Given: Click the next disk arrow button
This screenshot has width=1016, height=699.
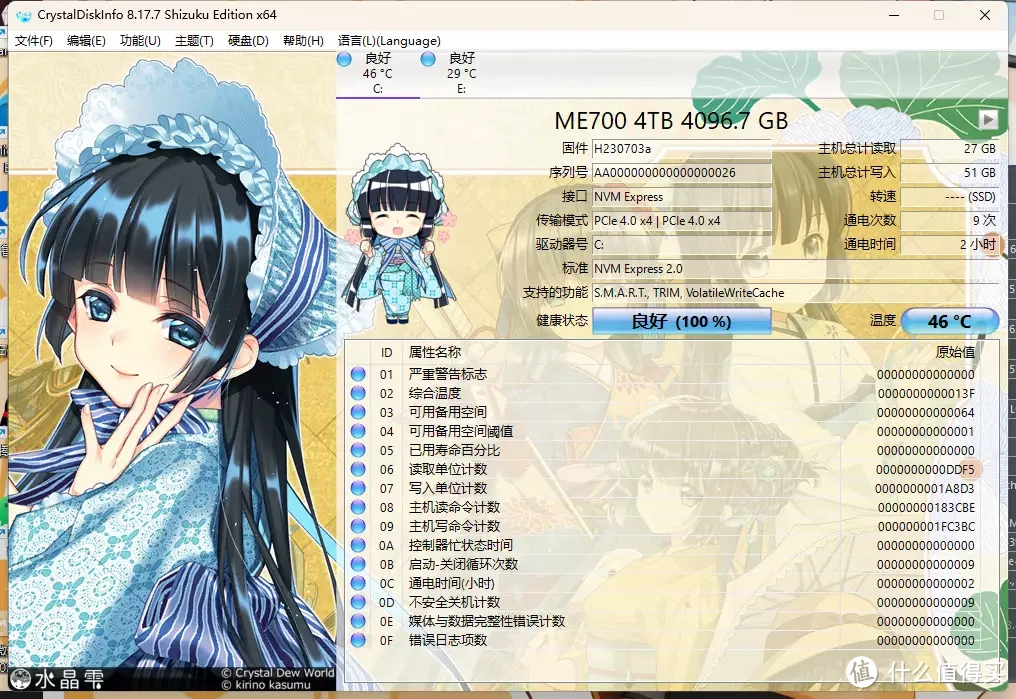Looking at the screenshot, I should [988, 119].
